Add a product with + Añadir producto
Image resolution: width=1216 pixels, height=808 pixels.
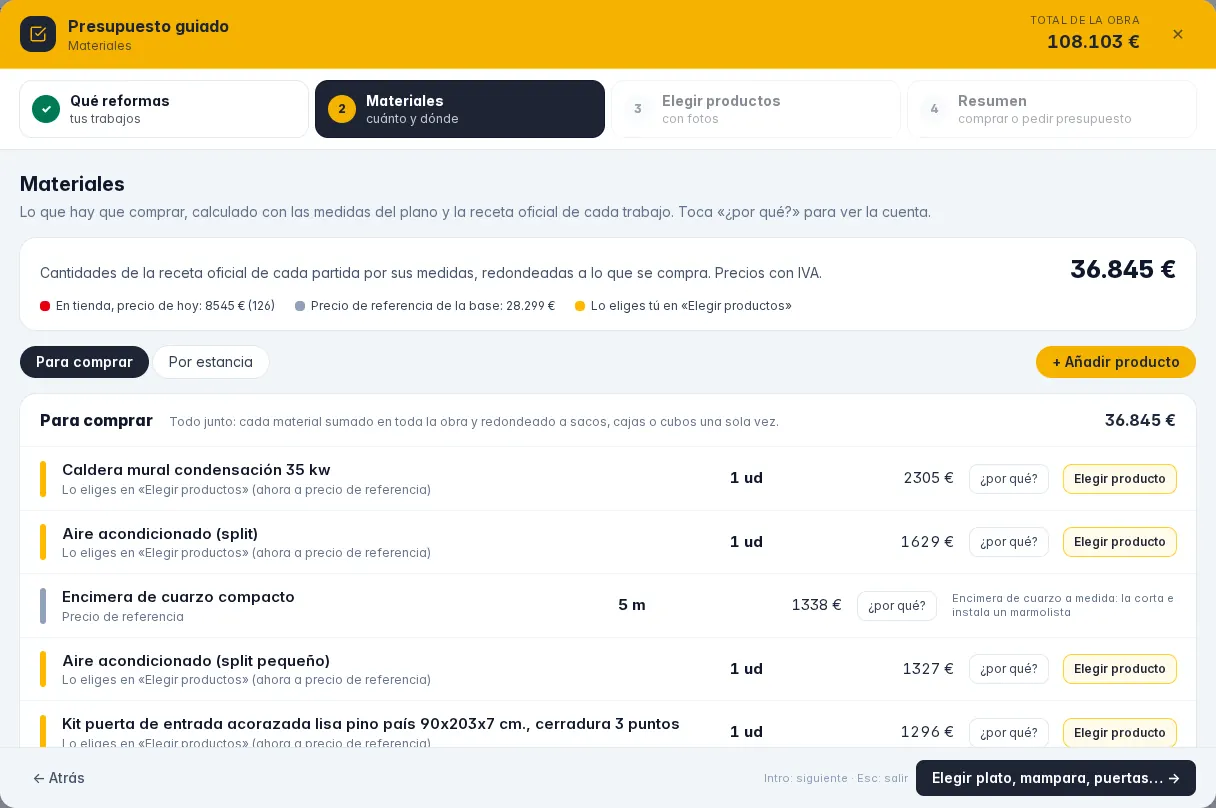click(1116, 362)
